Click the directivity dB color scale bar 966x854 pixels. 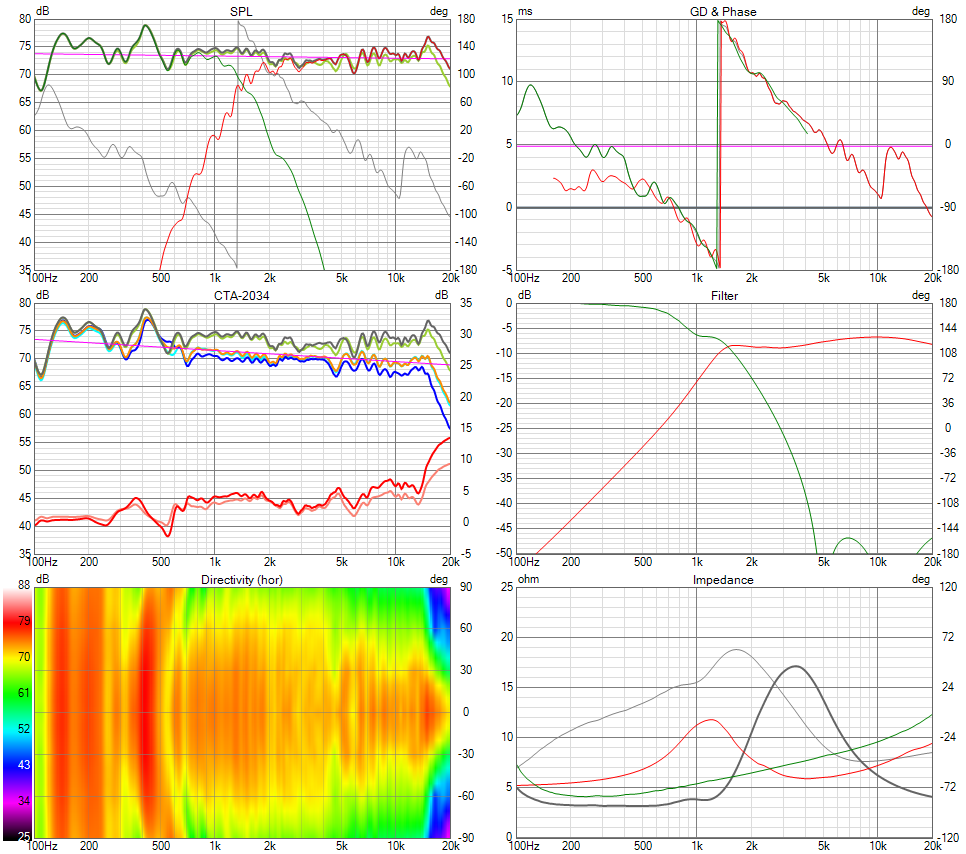(16, 712)
